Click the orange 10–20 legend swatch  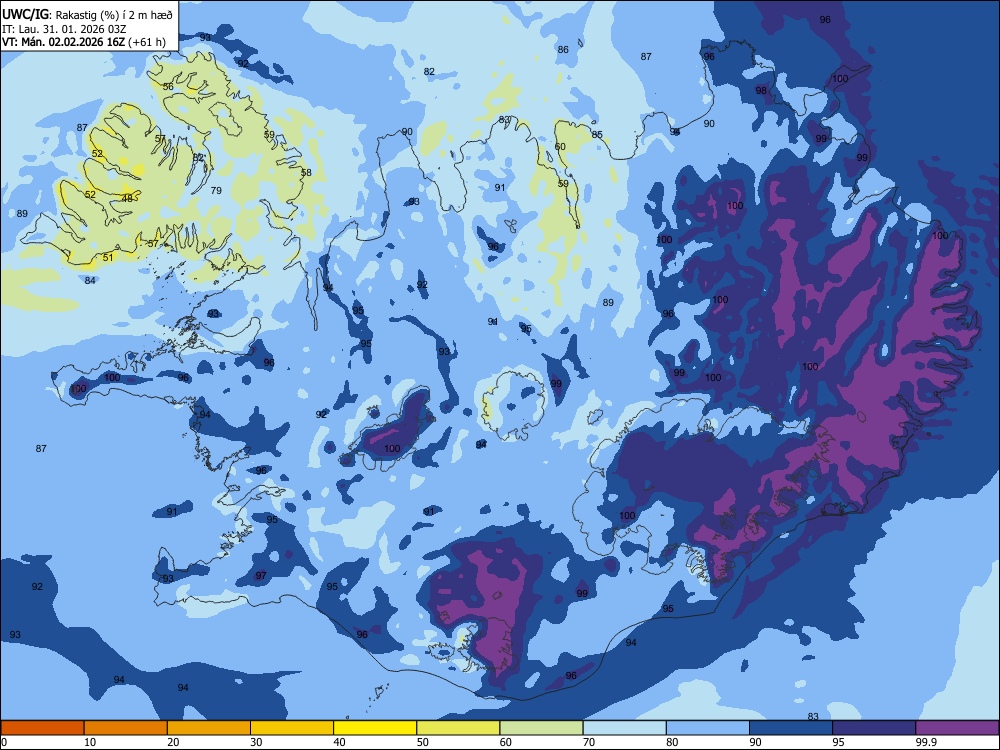coord(126,728)
